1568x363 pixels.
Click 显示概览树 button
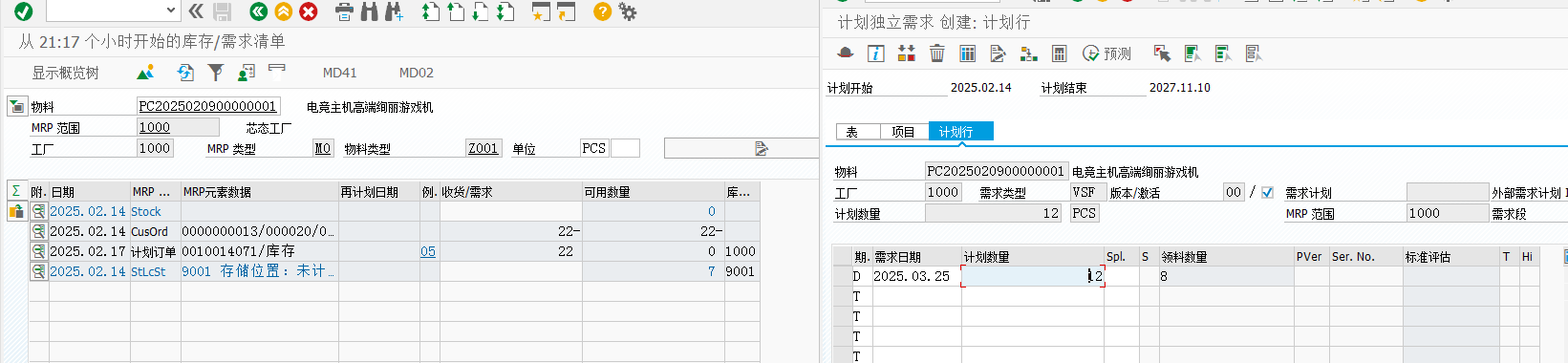(x=66, y=73)
